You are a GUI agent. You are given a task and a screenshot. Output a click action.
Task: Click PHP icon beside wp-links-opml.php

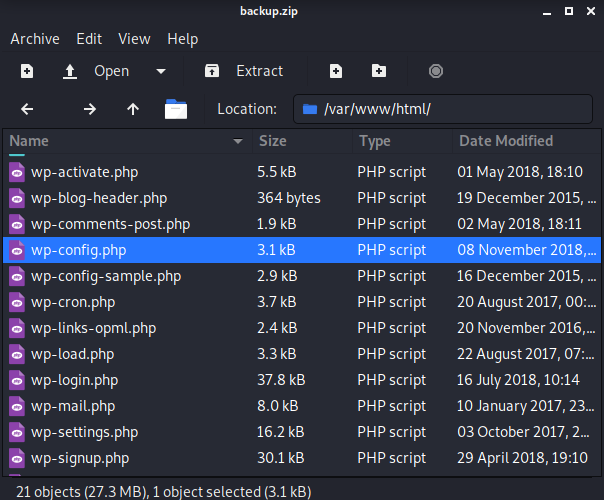17,328
